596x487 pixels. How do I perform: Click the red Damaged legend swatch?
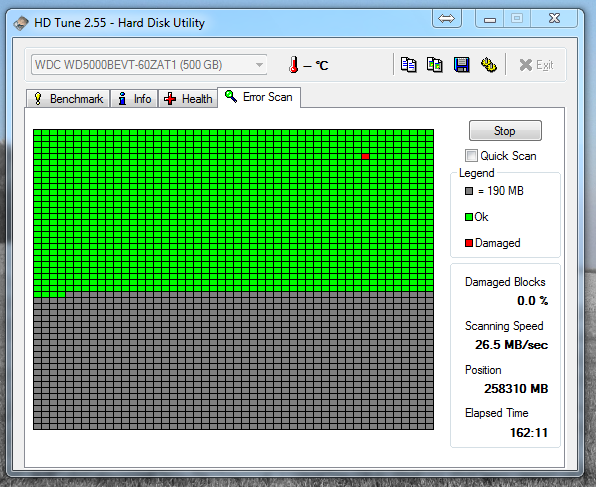click(x=469, y=243)
